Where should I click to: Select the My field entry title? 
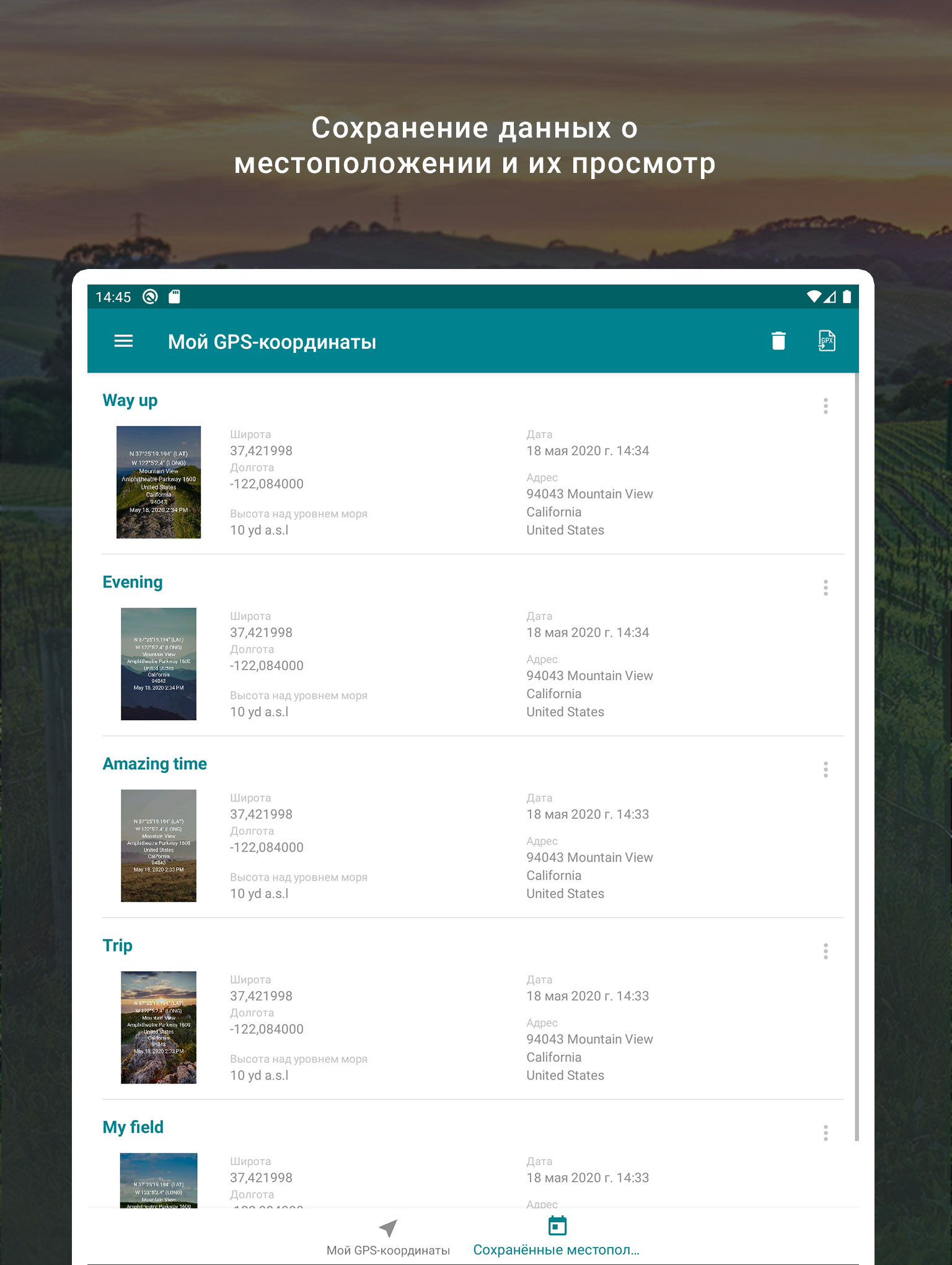point(133,1127)
